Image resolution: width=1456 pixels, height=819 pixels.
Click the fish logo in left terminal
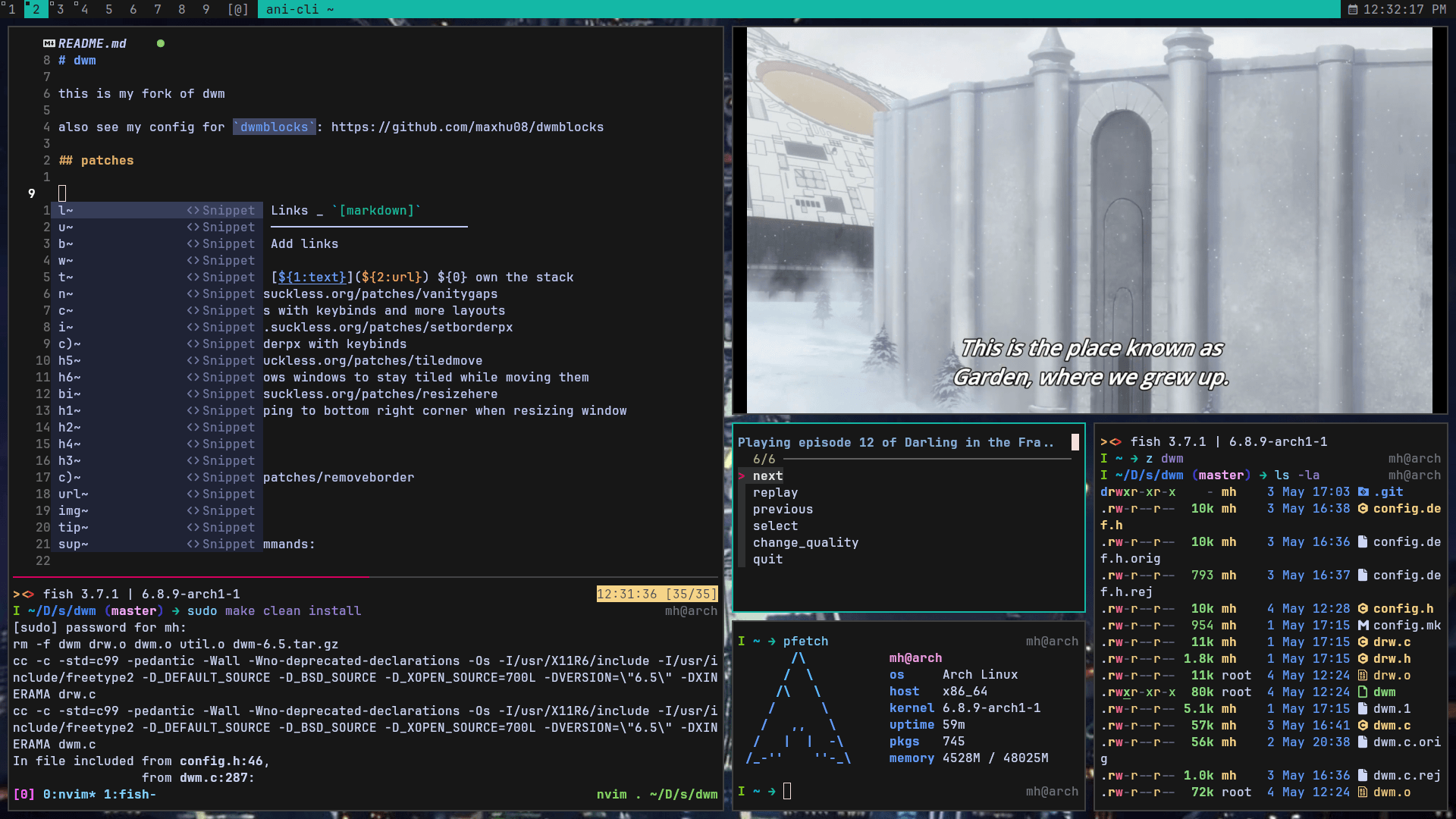(24, 594)
